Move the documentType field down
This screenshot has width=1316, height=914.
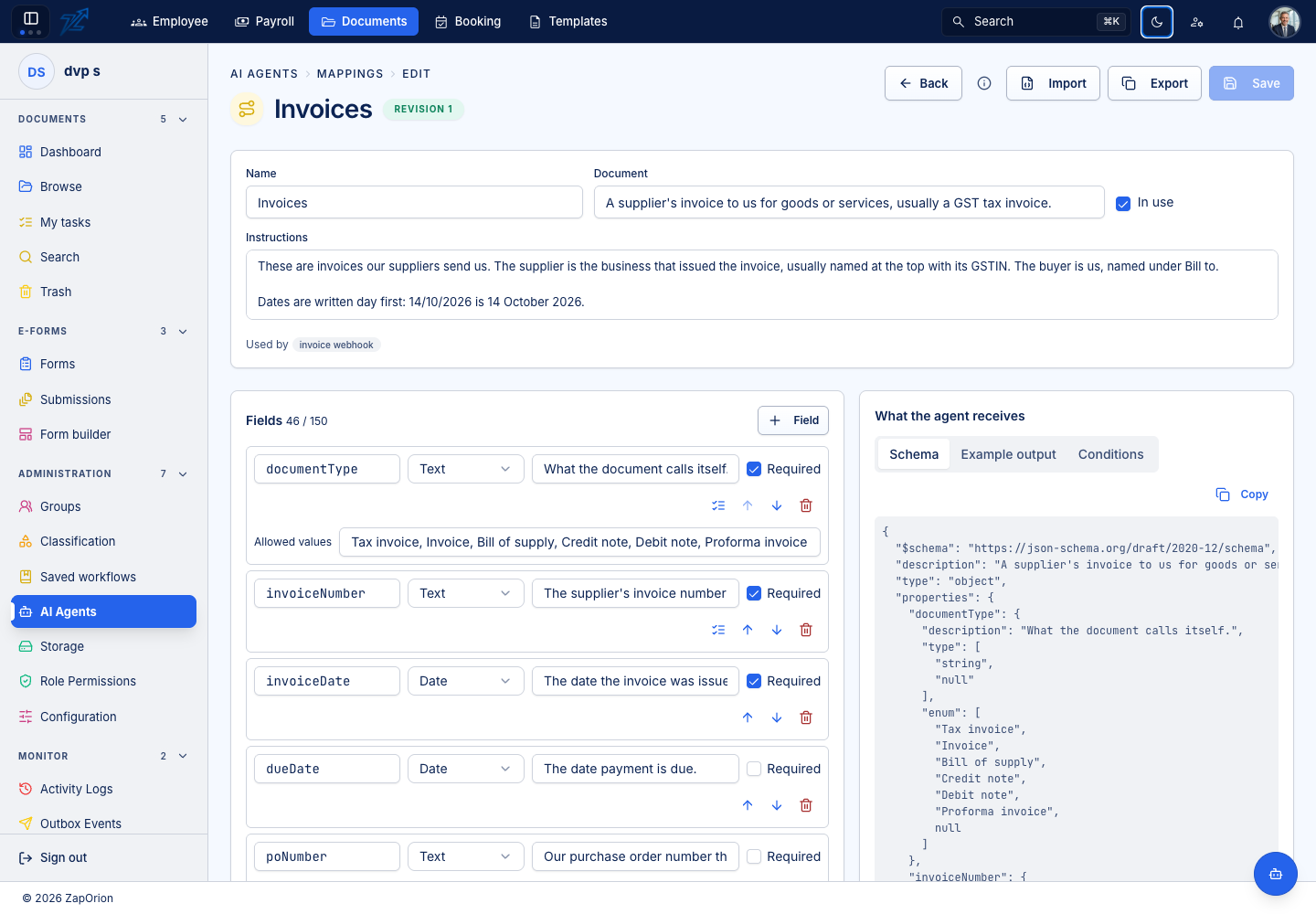(777, 505)
